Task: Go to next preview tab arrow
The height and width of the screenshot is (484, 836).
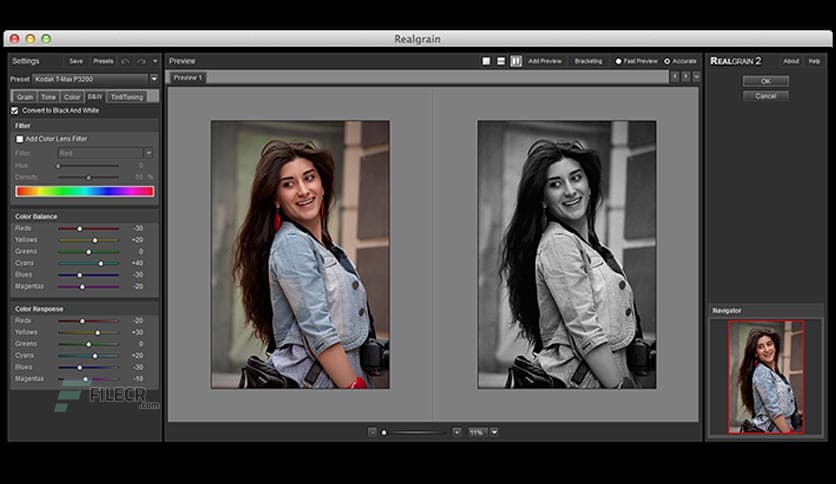Action: tap(685, 77)
